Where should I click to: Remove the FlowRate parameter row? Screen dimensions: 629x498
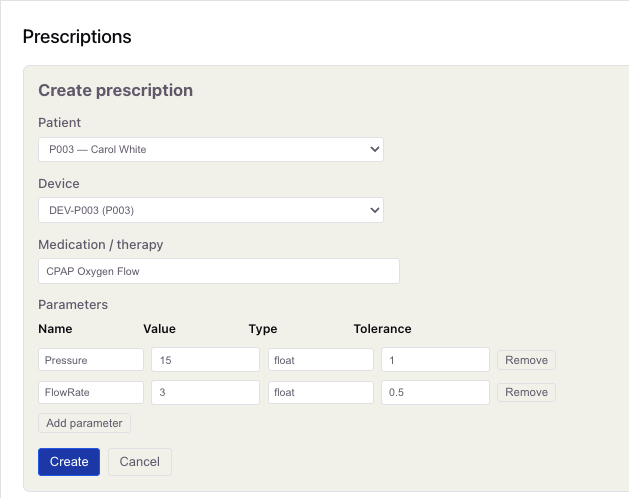(x=526, y=392)
